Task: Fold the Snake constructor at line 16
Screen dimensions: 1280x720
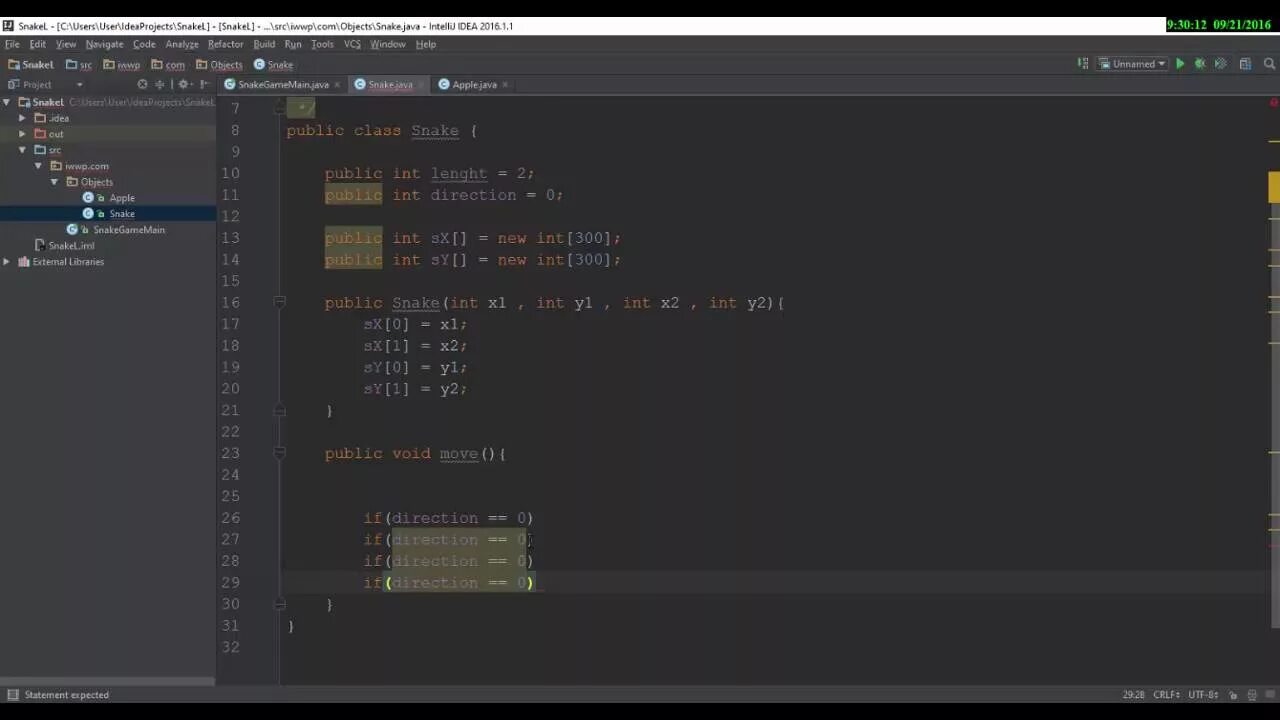Action: click(280, 302)
